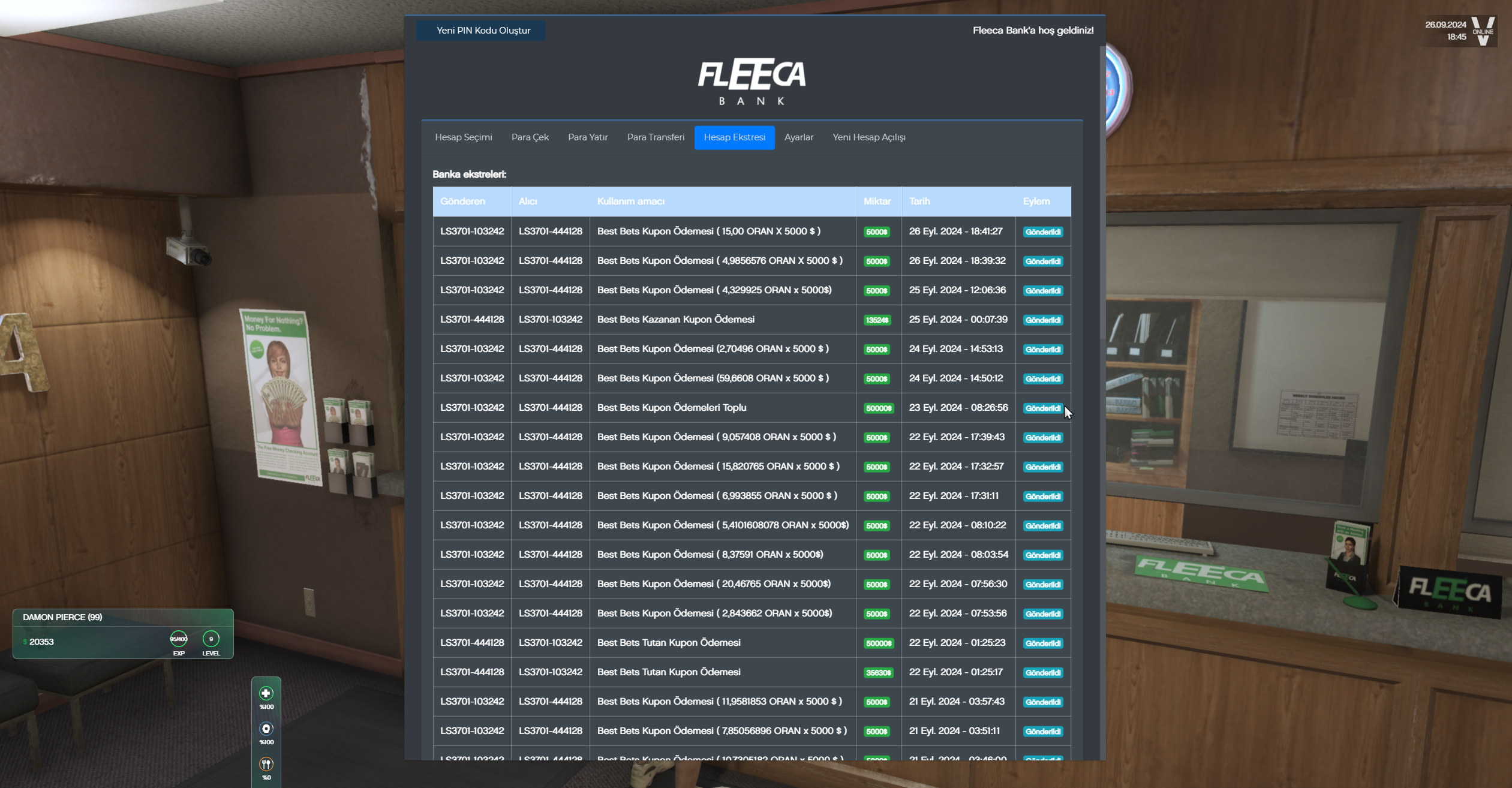Switch to the Para Çek tab
1512x788 pixels.
[530, 137]
